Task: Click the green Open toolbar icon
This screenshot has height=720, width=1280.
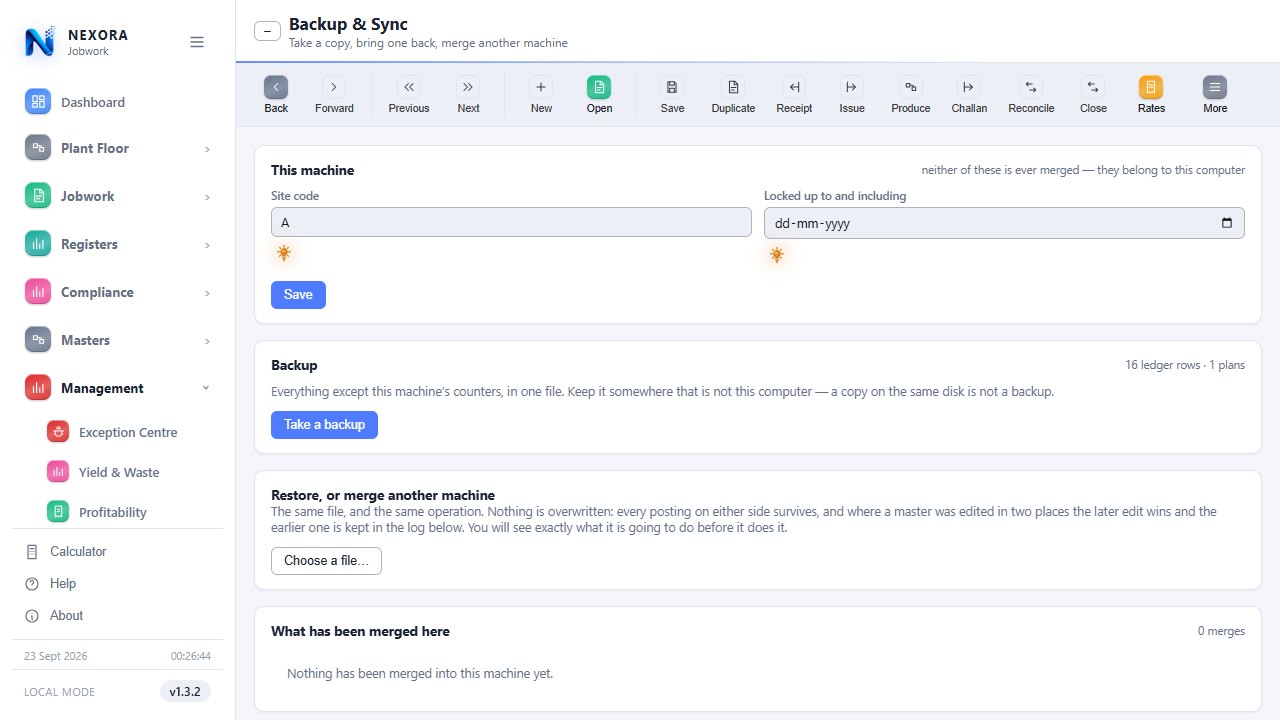Action: [599, 87]
